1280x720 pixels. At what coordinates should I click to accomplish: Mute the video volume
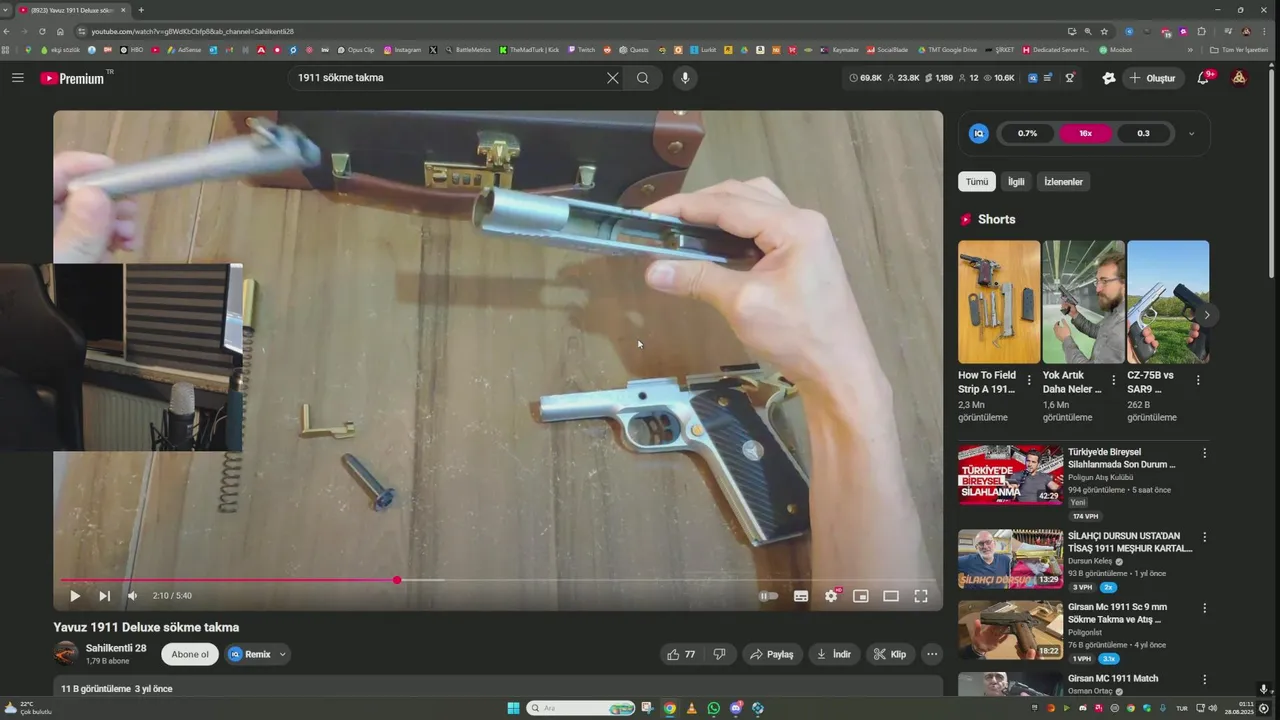(132, 596)
